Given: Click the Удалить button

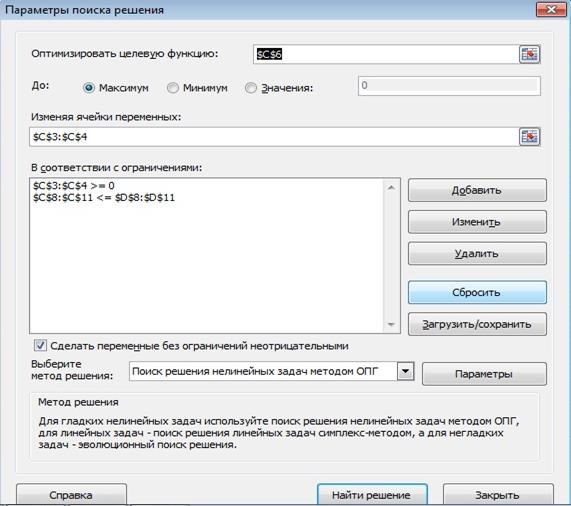Looking at the screenshot, I should click(477, 253).
